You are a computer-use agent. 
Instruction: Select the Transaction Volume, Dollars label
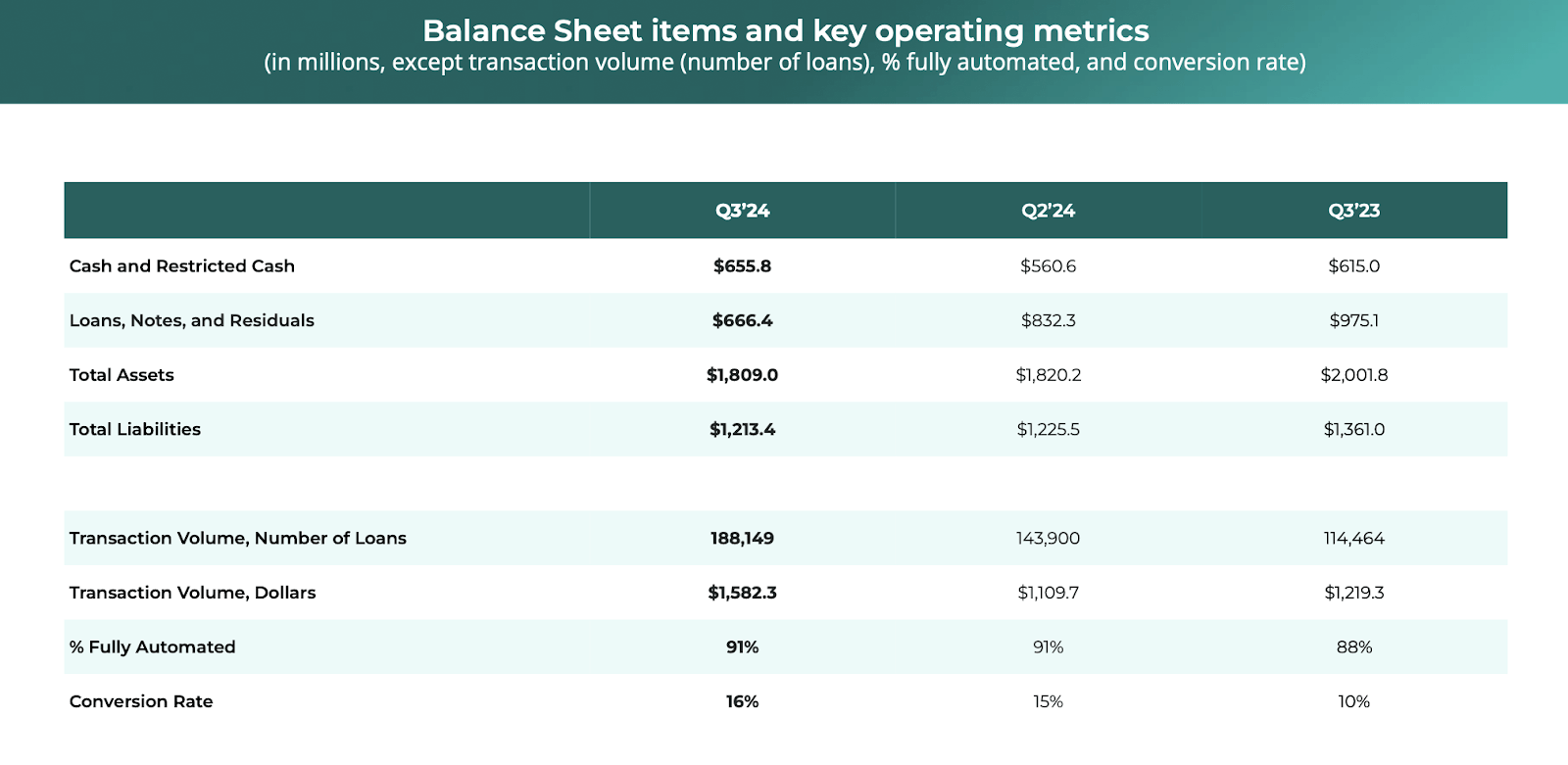pyautogui.click(x=193, y=593)
